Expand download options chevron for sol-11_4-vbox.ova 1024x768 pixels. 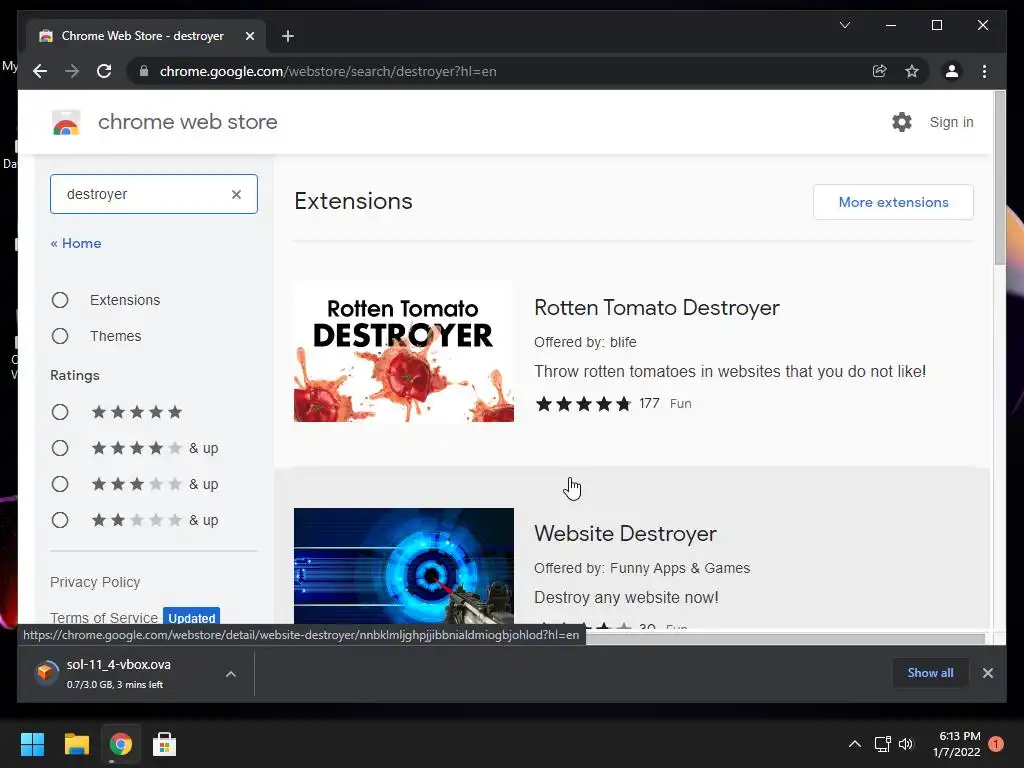231,674
